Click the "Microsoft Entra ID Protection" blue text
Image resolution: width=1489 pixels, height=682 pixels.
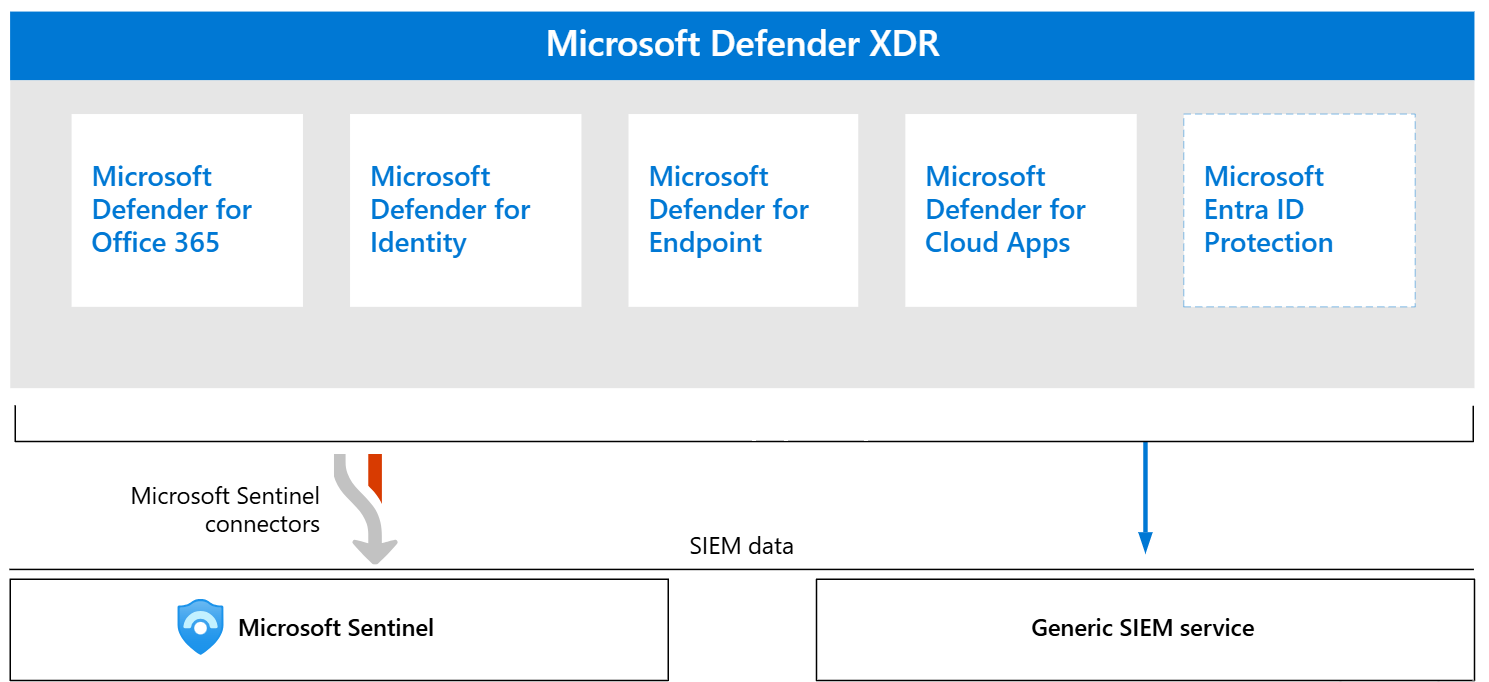[1268, 210]
